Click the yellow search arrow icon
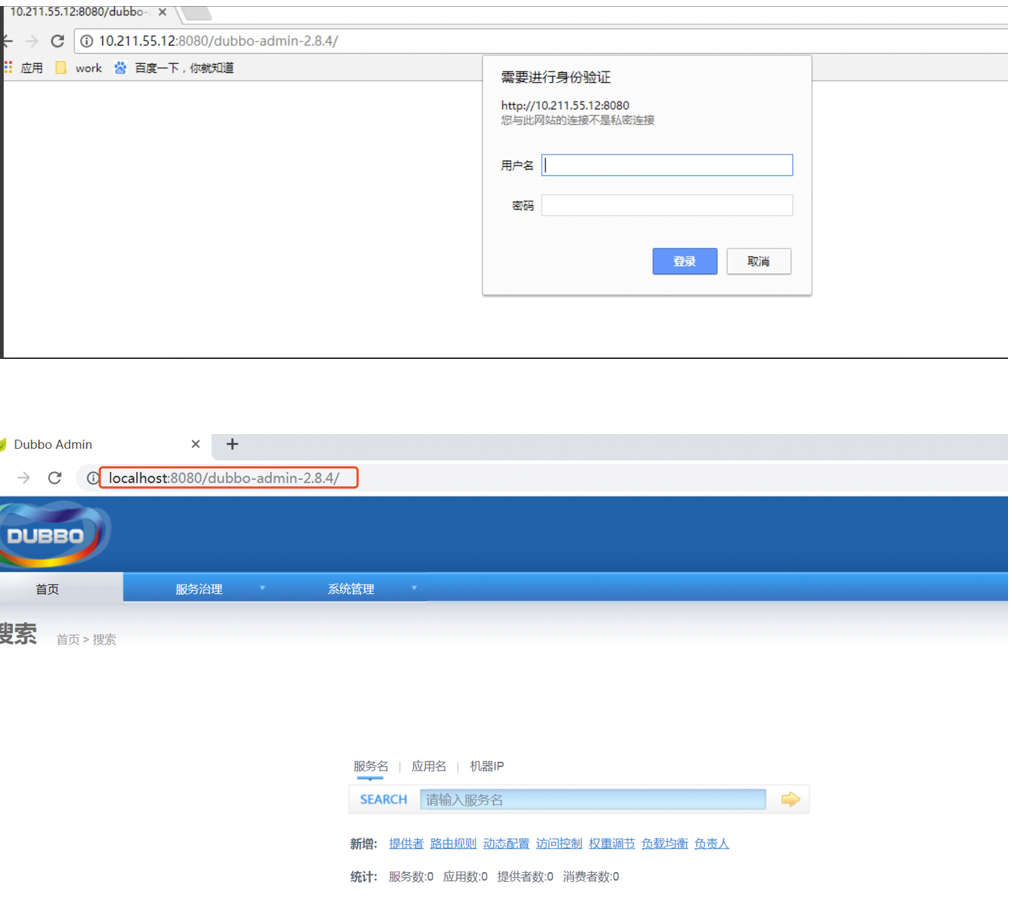 [x=791, y=800]
